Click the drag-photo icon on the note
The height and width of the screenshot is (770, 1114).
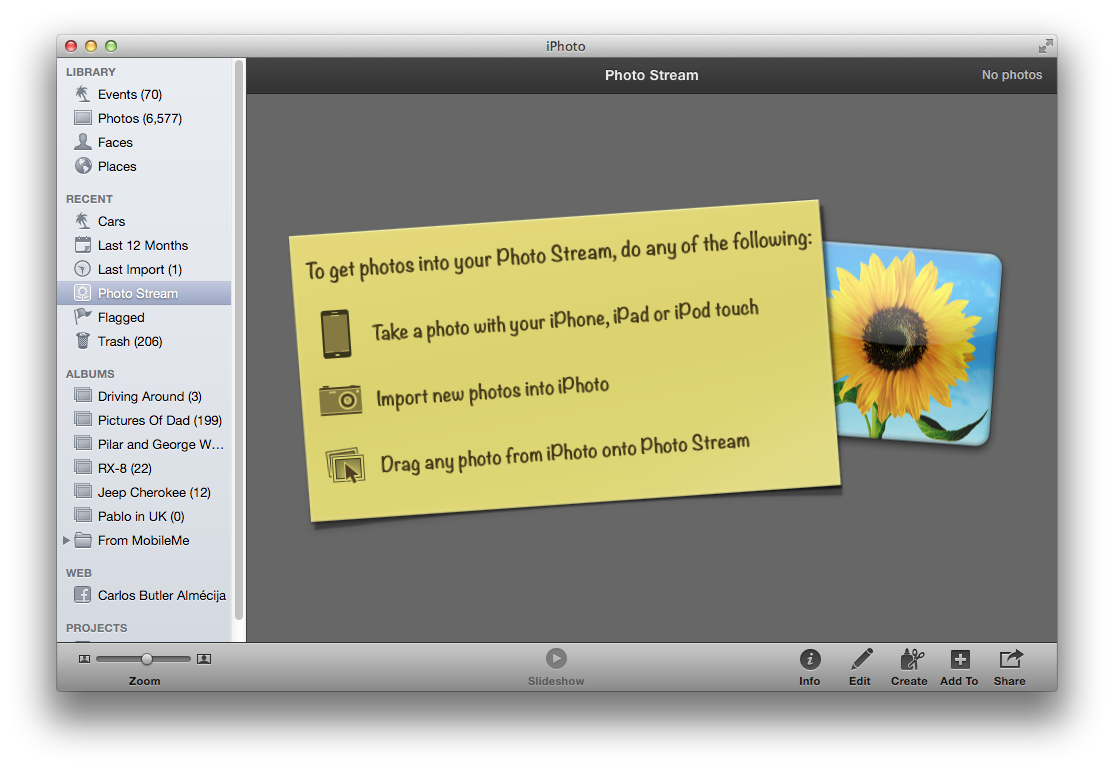(x=345, y=466)
